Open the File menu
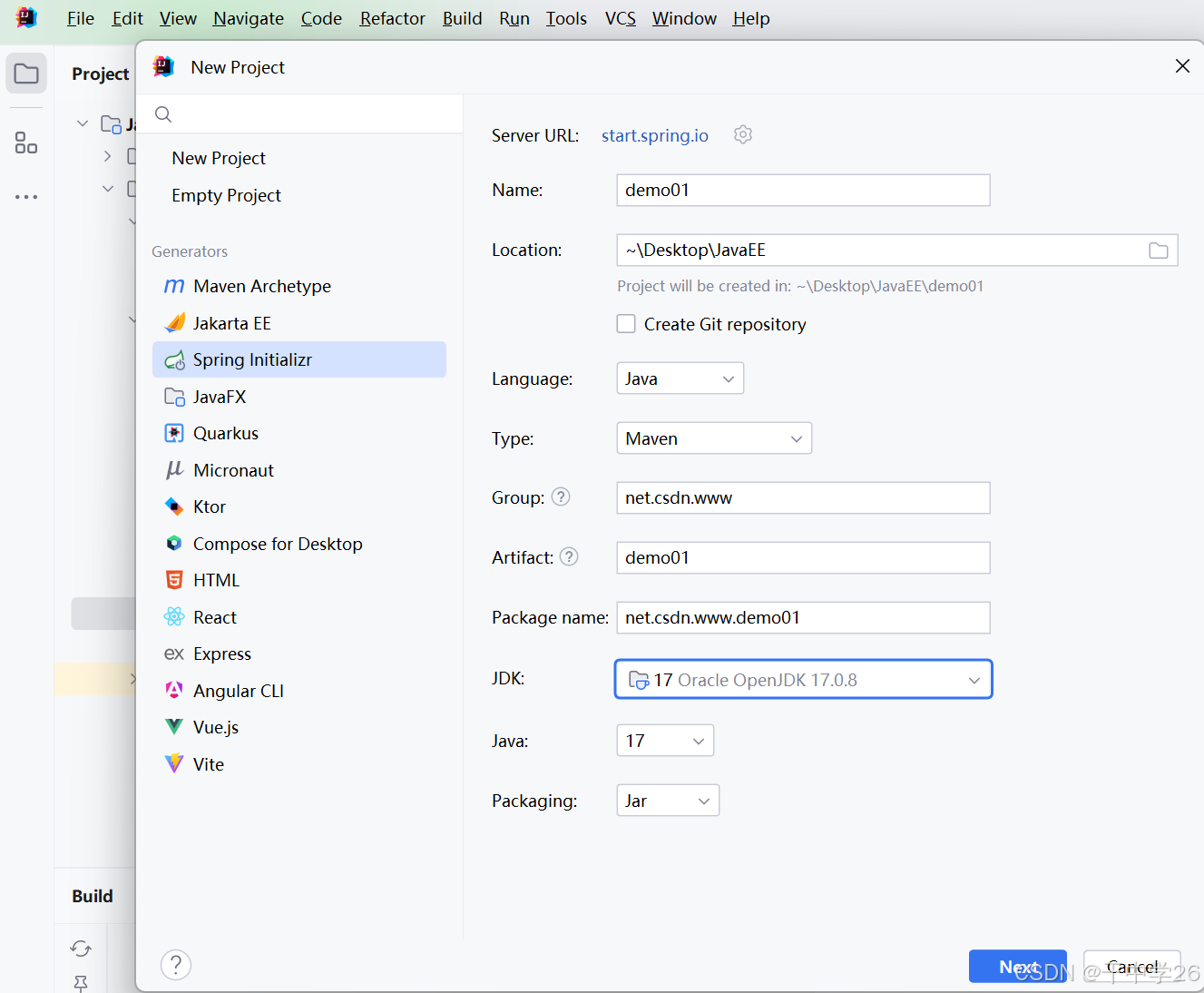This screenshot has width=1204, height=993. [x=81, y=18]
